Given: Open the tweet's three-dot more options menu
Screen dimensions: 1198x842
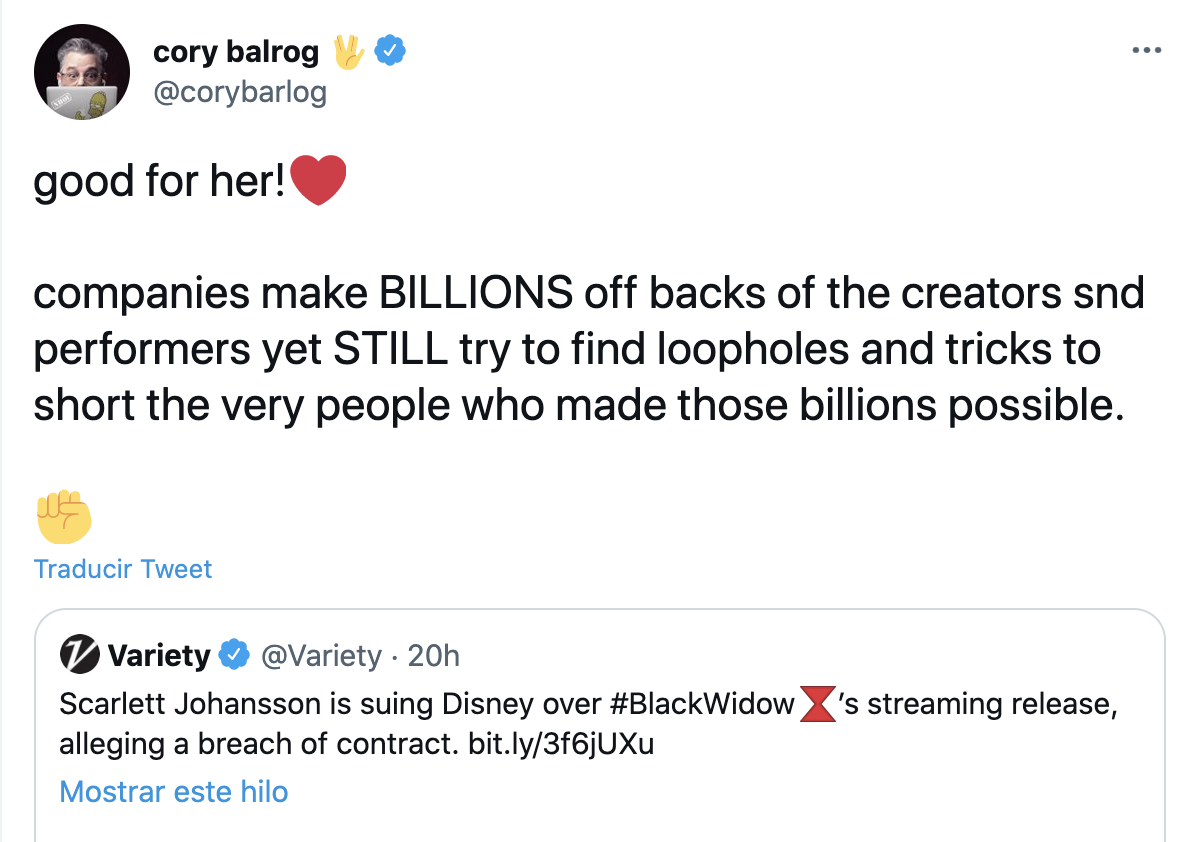Looking at the screenshot, I should click(1147, 50).
